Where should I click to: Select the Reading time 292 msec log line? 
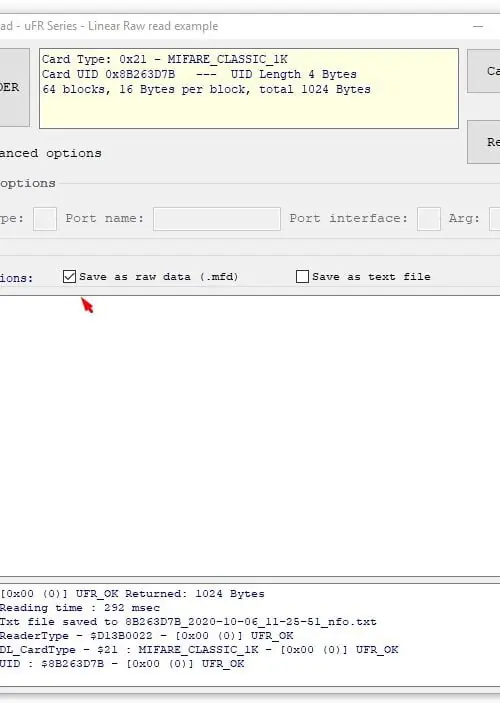[x=80, y=608]
